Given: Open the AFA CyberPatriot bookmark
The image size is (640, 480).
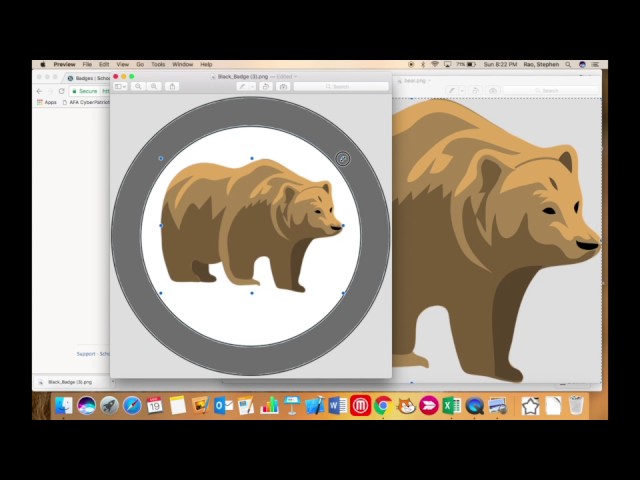Looking at the screenshot, I should point(86,102).
